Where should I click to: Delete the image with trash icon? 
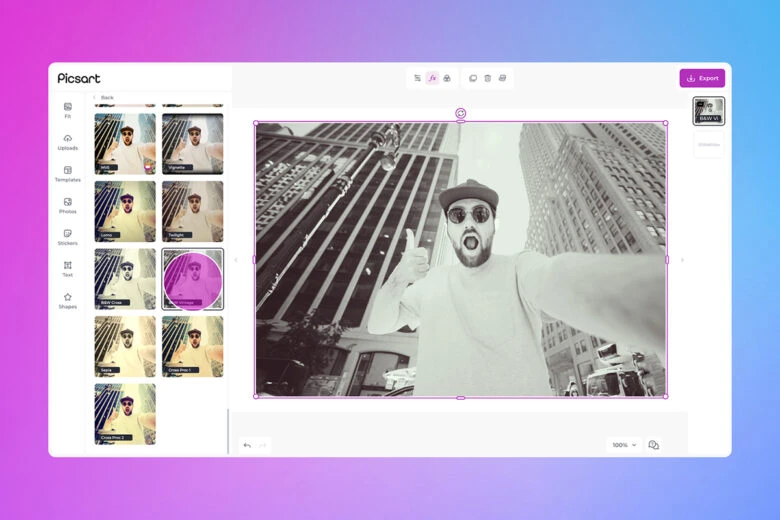487,78
